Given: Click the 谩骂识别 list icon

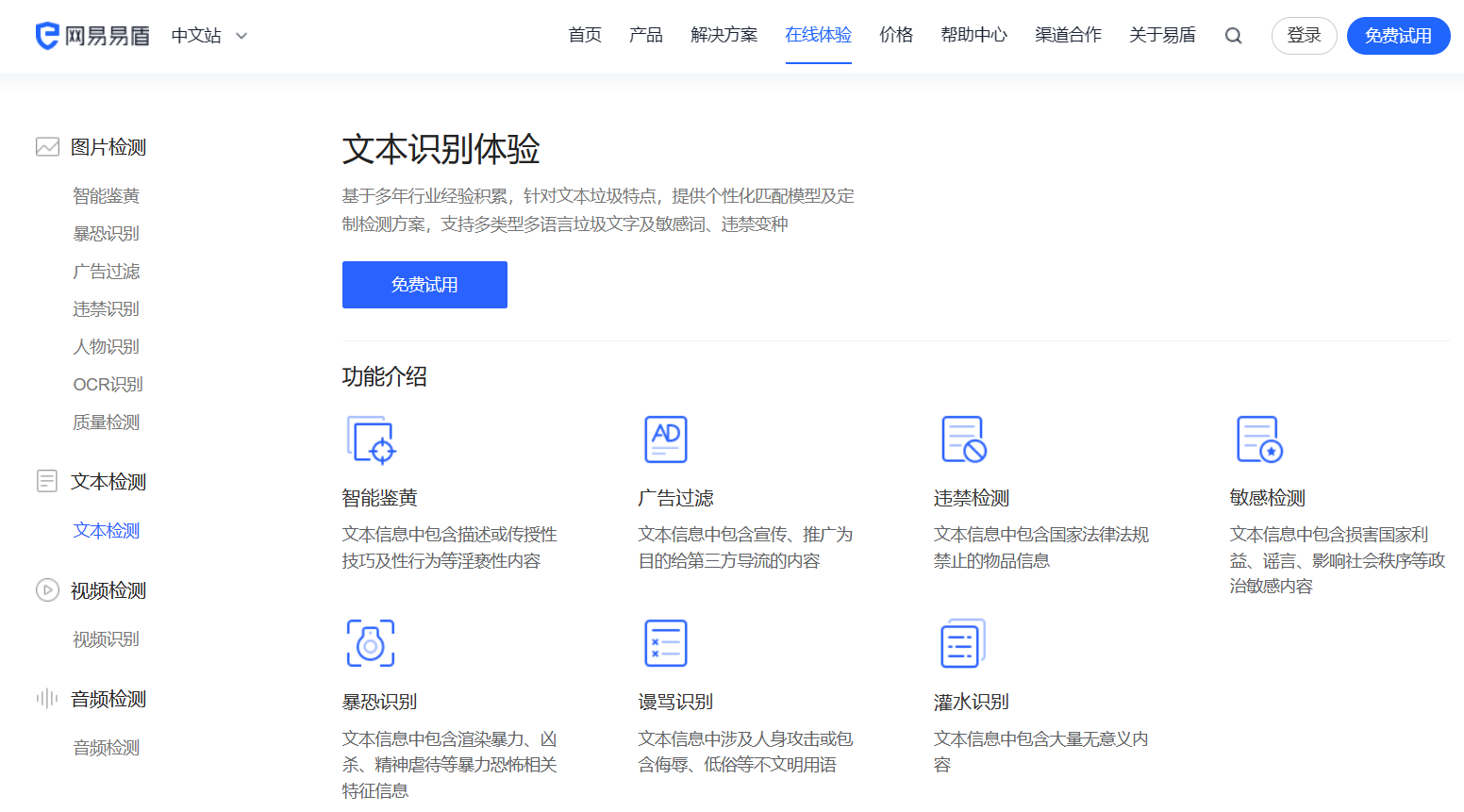Looking at the screenshot, I should pyautogui.click(x=665, y=642).
